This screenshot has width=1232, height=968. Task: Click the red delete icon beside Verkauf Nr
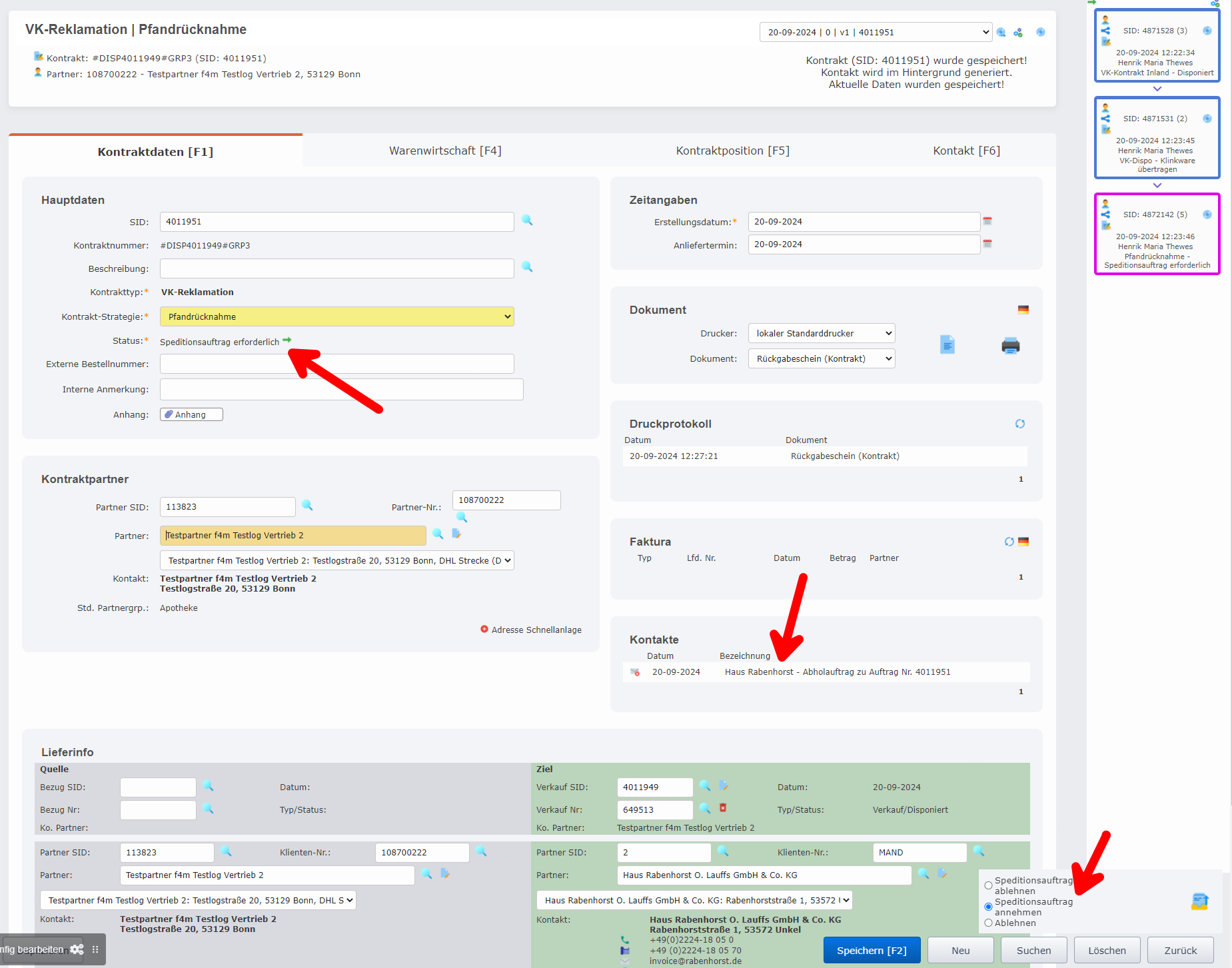[x=723, y=808]
